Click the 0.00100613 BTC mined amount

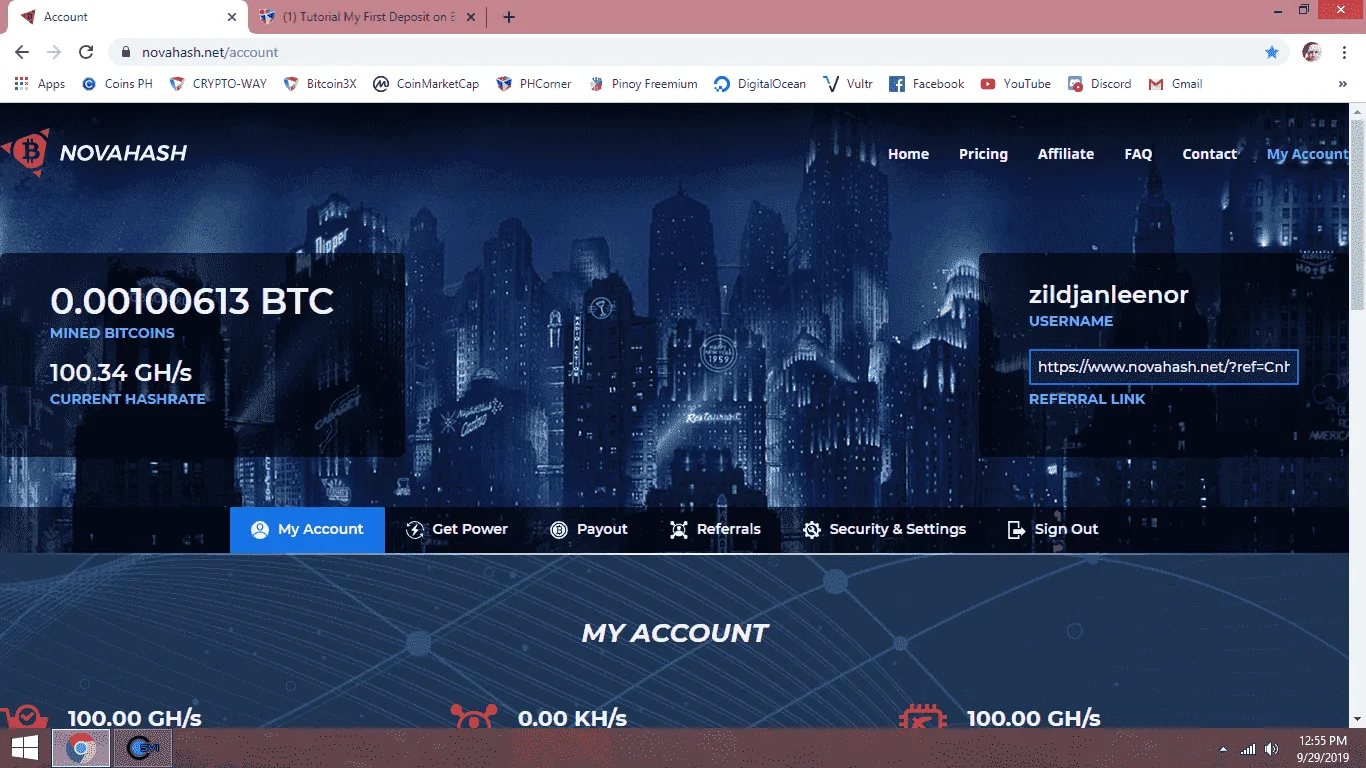pyautogui.click(x=192, y=301)
